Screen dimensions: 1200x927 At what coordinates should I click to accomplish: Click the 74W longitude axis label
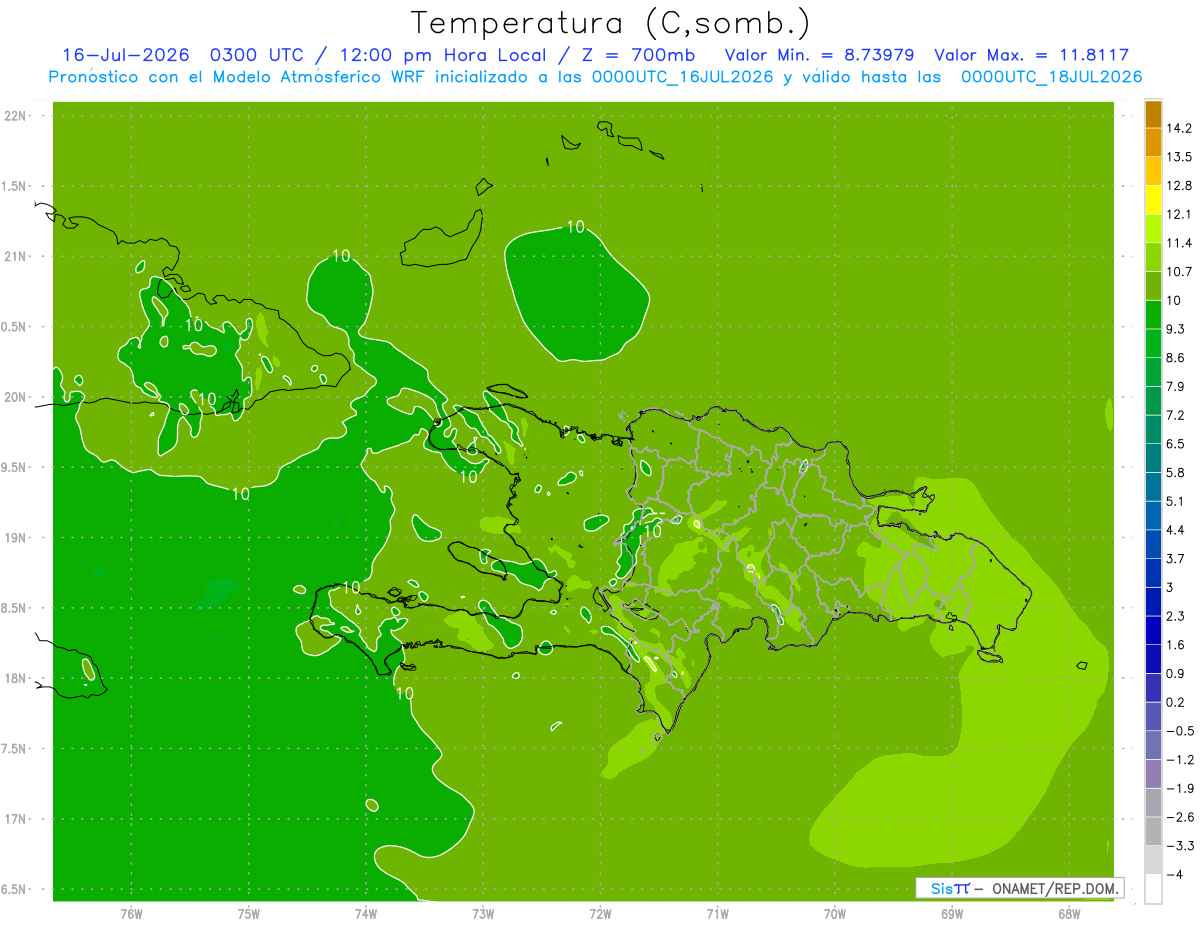pos(366,913)
